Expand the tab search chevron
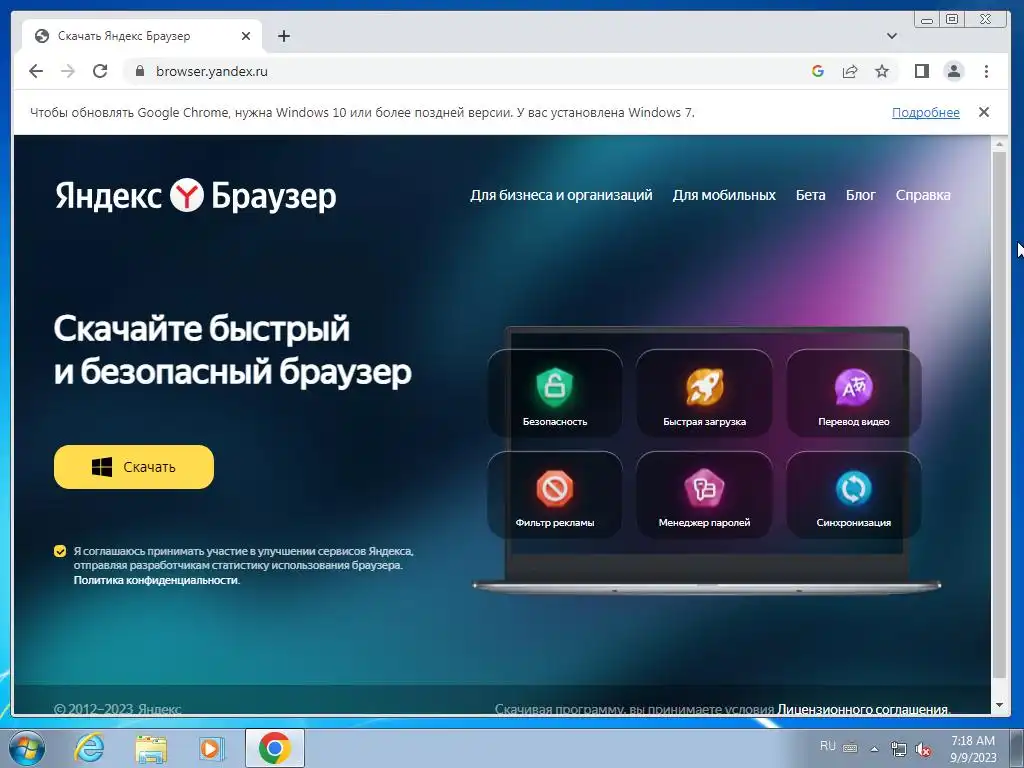This screenshot has height=768, width=1024. [x=891, y=36]
